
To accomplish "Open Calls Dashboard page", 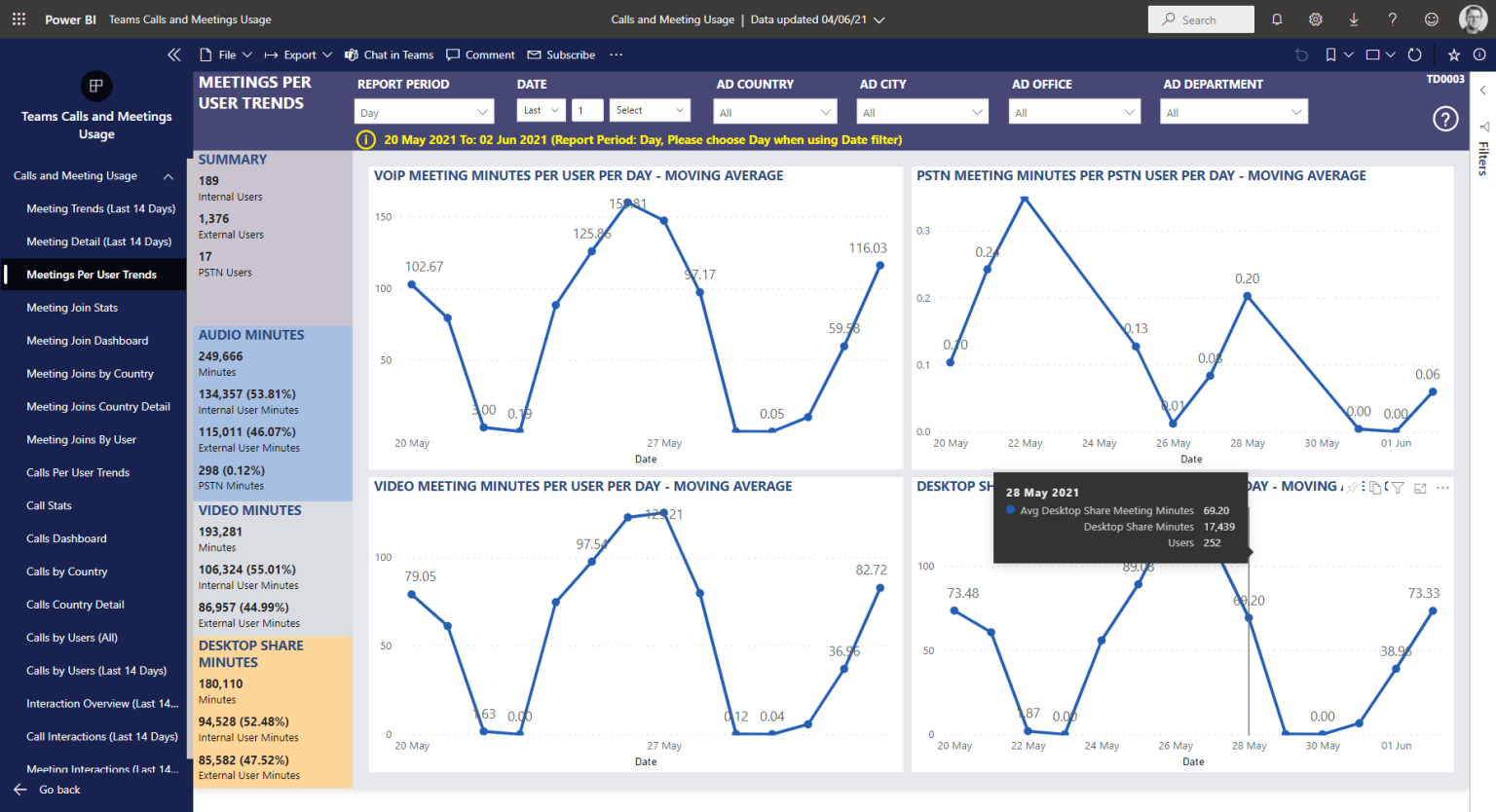I will (66, 538).
